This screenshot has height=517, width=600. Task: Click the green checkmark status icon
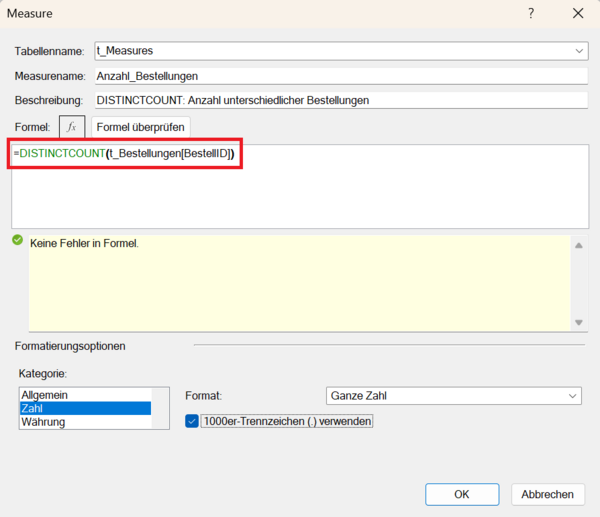point(18,240)
